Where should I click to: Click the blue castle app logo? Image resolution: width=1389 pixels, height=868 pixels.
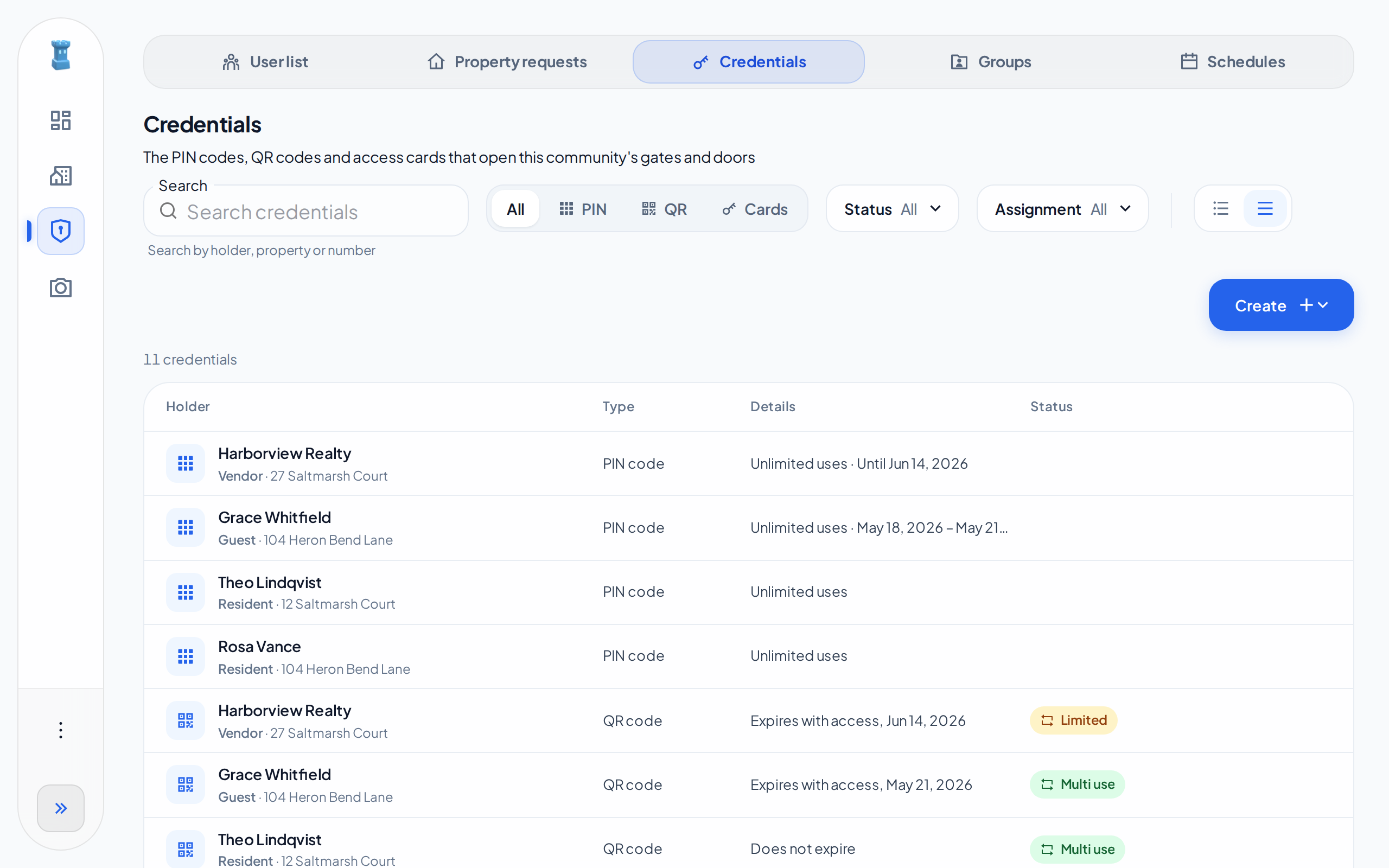61,55
